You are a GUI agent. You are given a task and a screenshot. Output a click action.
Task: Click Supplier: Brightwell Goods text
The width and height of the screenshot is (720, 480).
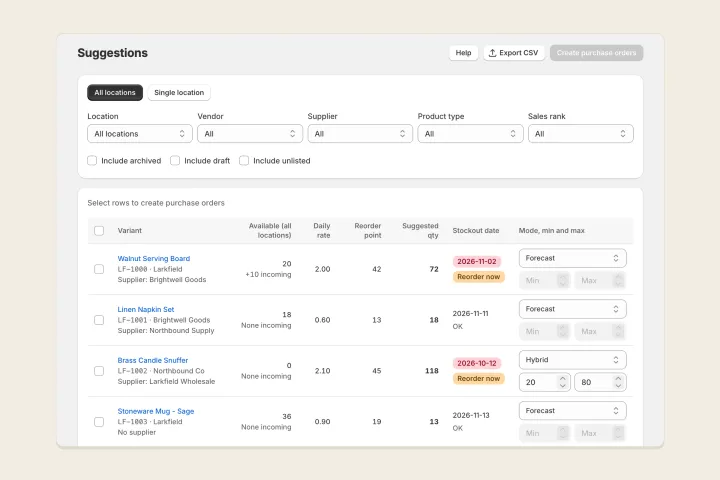coord(162,280)
